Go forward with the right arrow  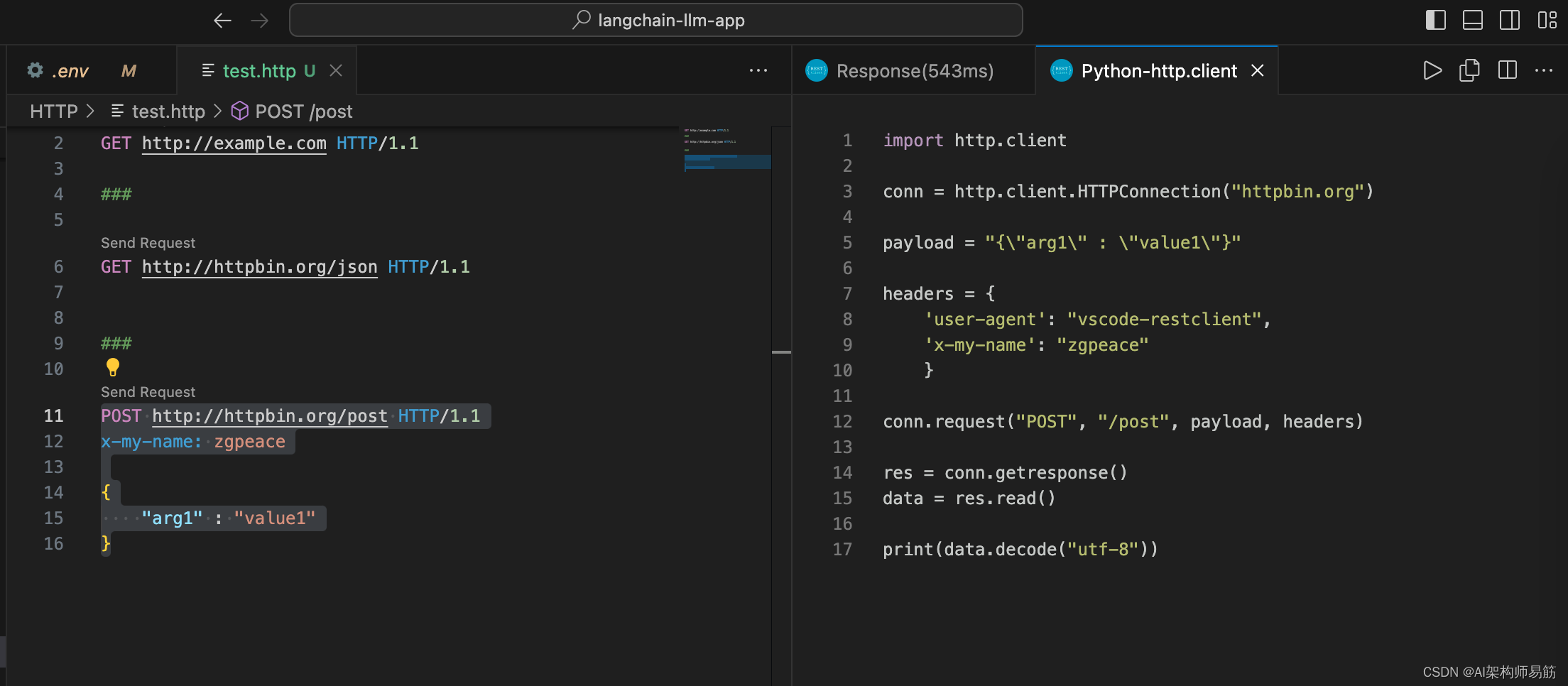point(260,21)
